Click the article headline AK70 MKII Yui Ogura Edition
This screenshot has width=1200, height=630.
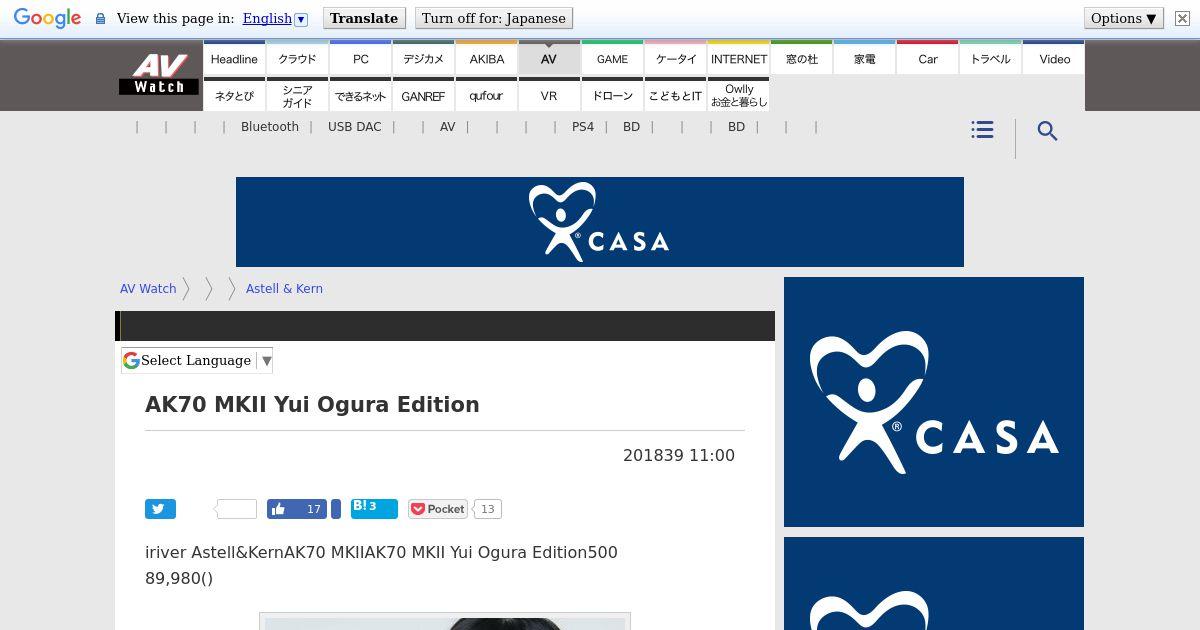312,404
